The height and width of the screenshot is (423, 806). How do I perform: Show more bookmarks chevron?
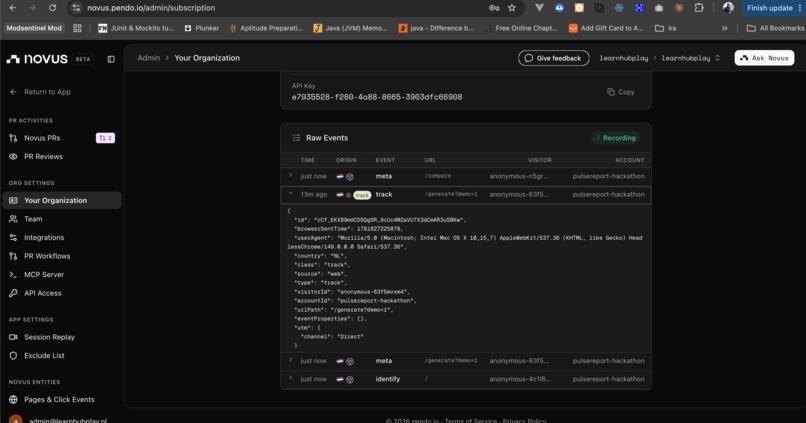point(724,28)
